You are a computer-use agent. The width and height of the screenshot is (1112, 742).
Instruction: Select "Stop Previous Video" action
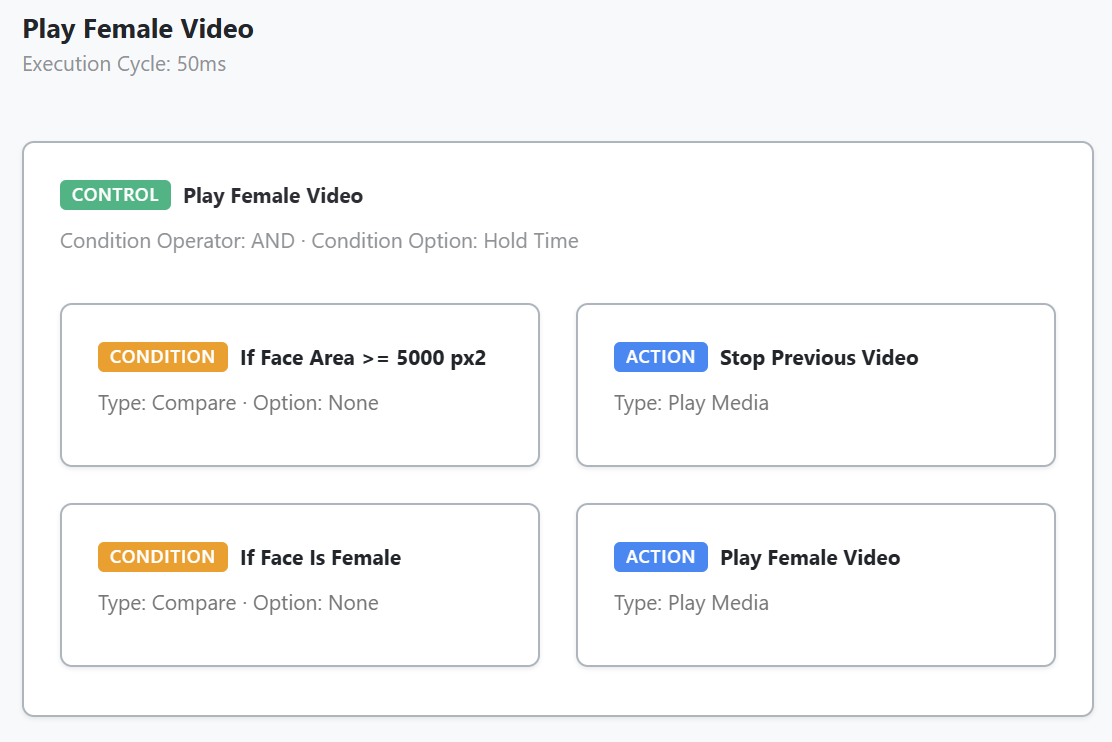(819, 358)
